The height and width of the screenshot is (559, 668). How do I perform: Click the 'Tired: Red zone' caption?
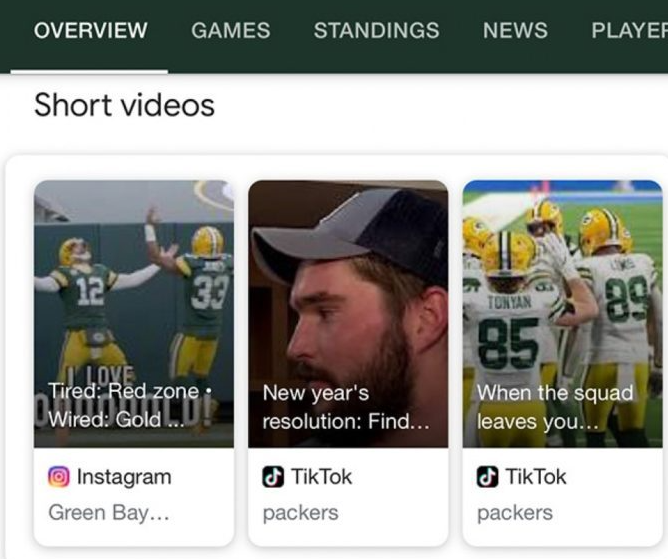(x=130, y=405)
